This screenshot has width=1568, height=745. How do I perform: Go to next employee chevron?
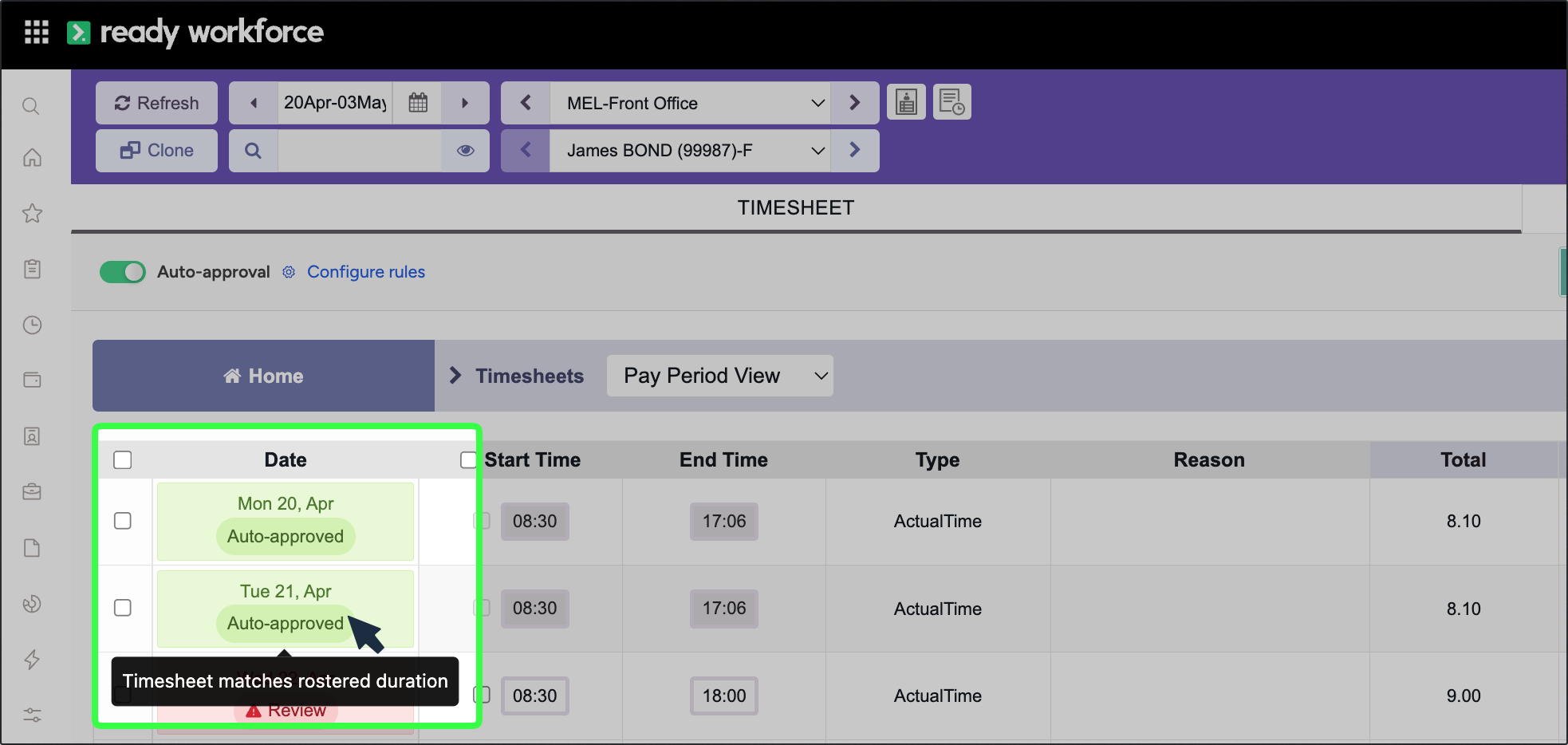[854, 151]
